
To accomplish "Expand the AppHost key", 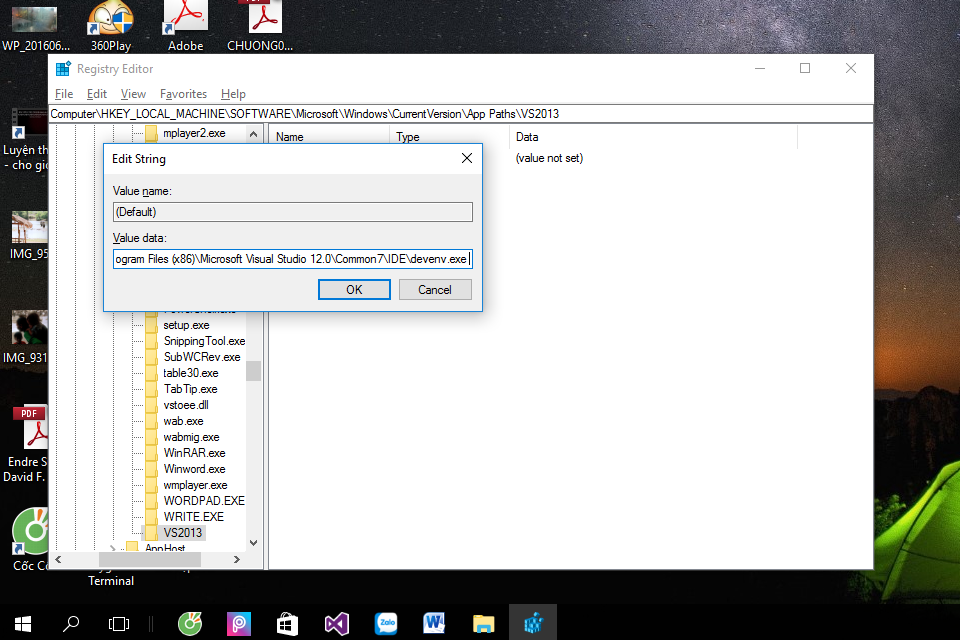I will pos(113,548).
